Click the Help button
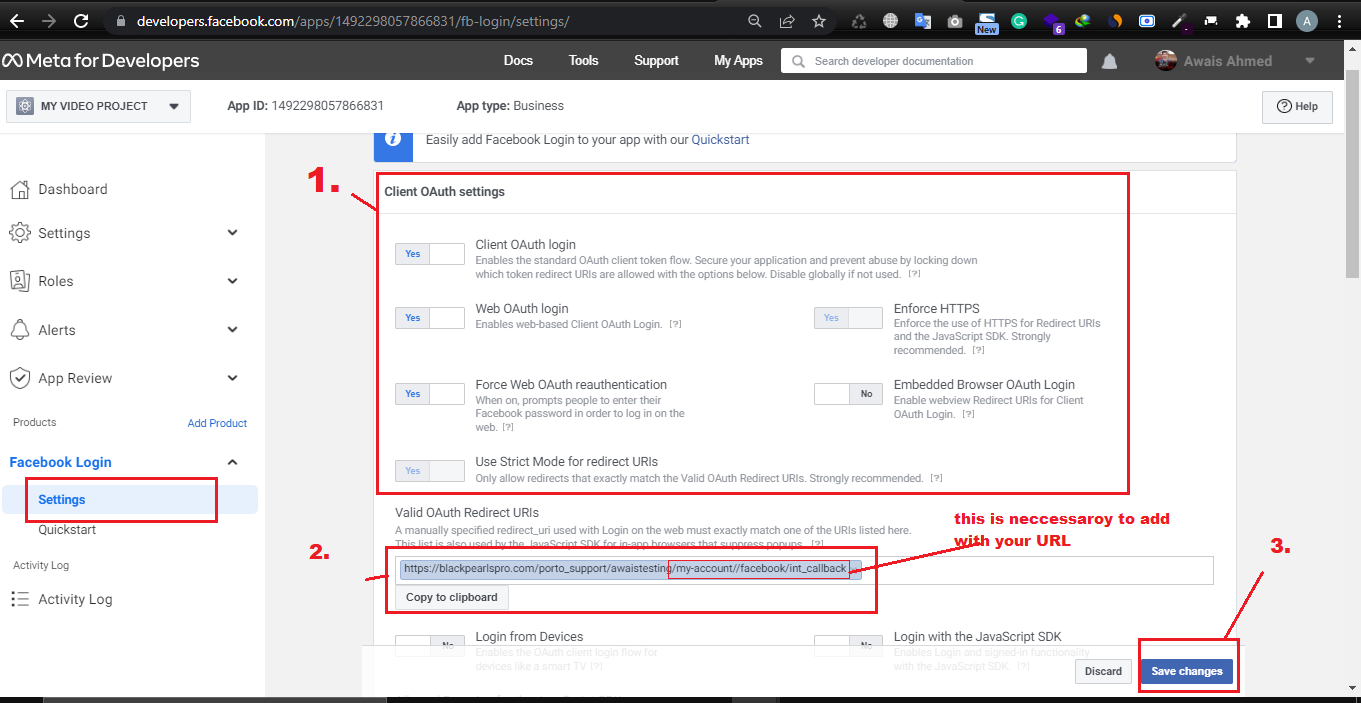The width and height of the screenshot is (1361, 703). click(1298, 106)
